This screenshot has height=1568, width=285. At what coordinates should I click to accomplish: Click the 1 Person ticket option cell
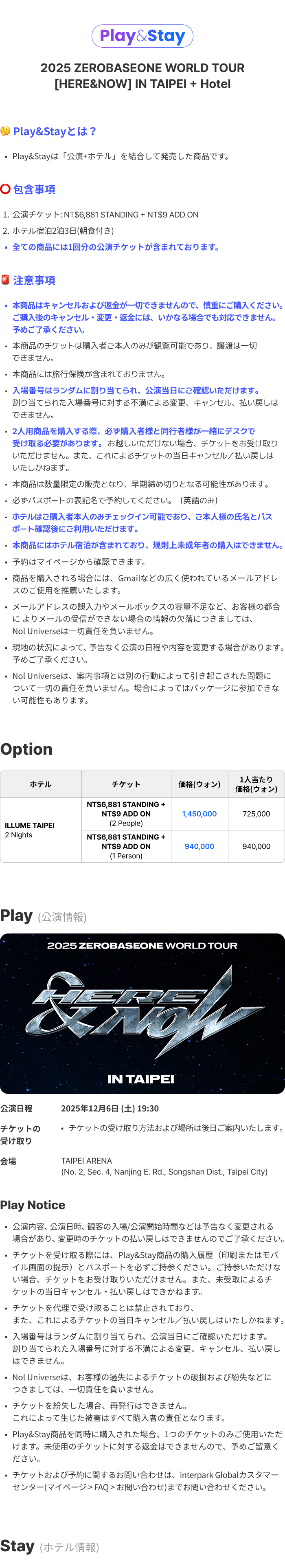(126, 847)
